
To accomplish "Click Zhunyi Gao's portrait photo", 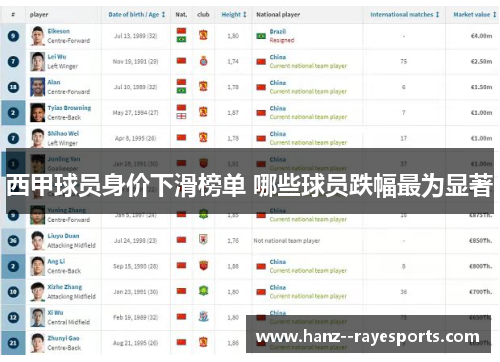I will click(x=37, y=343).
